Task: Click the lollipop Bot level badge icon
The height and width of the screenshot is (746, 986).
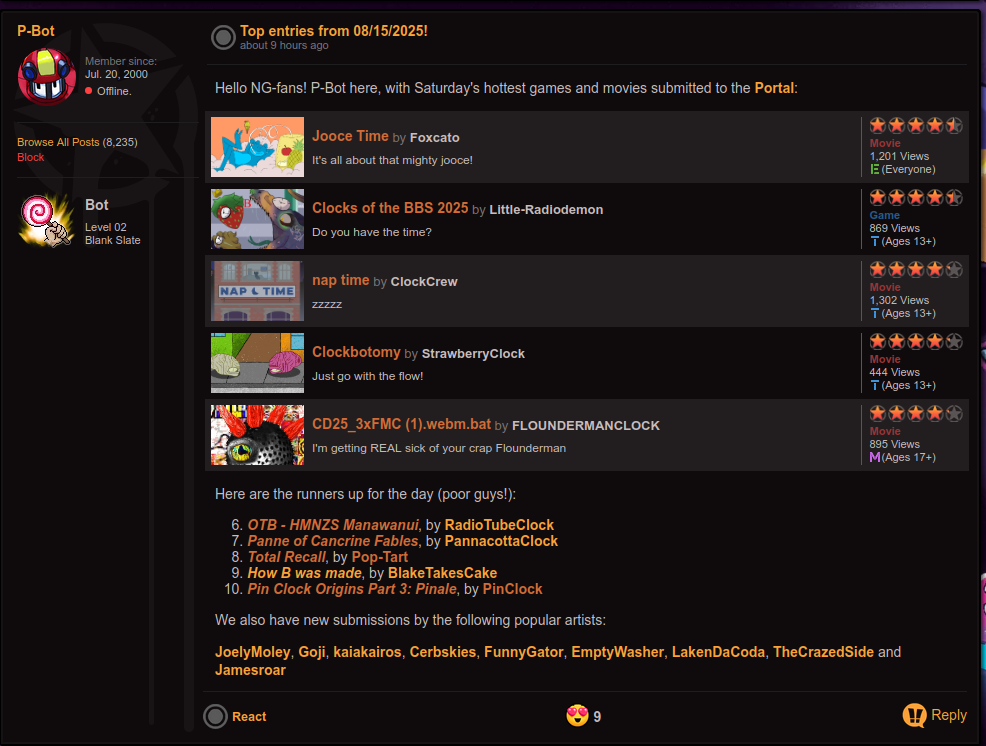Action: pyautogui.click(x=46, y=218)
